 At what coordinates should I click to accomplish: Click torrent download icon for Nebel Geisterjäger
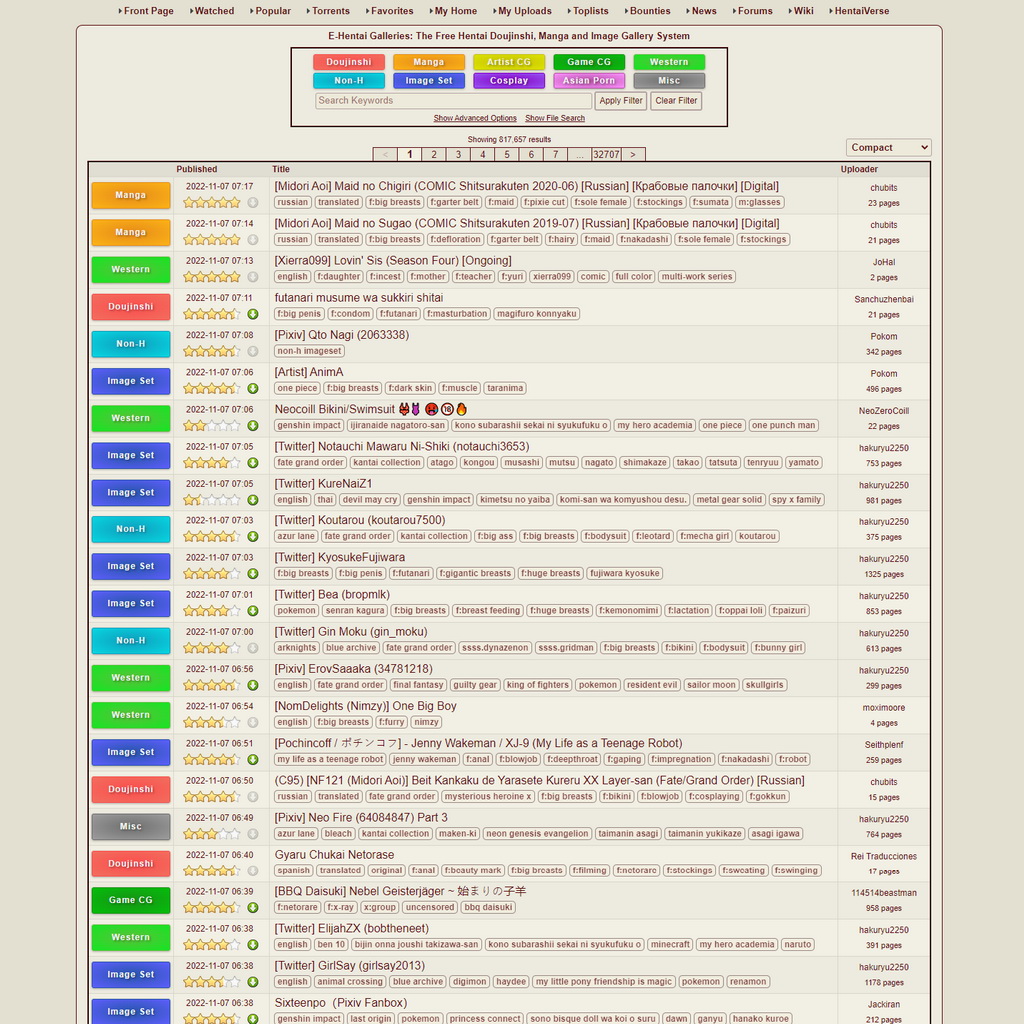click(253, 908)
